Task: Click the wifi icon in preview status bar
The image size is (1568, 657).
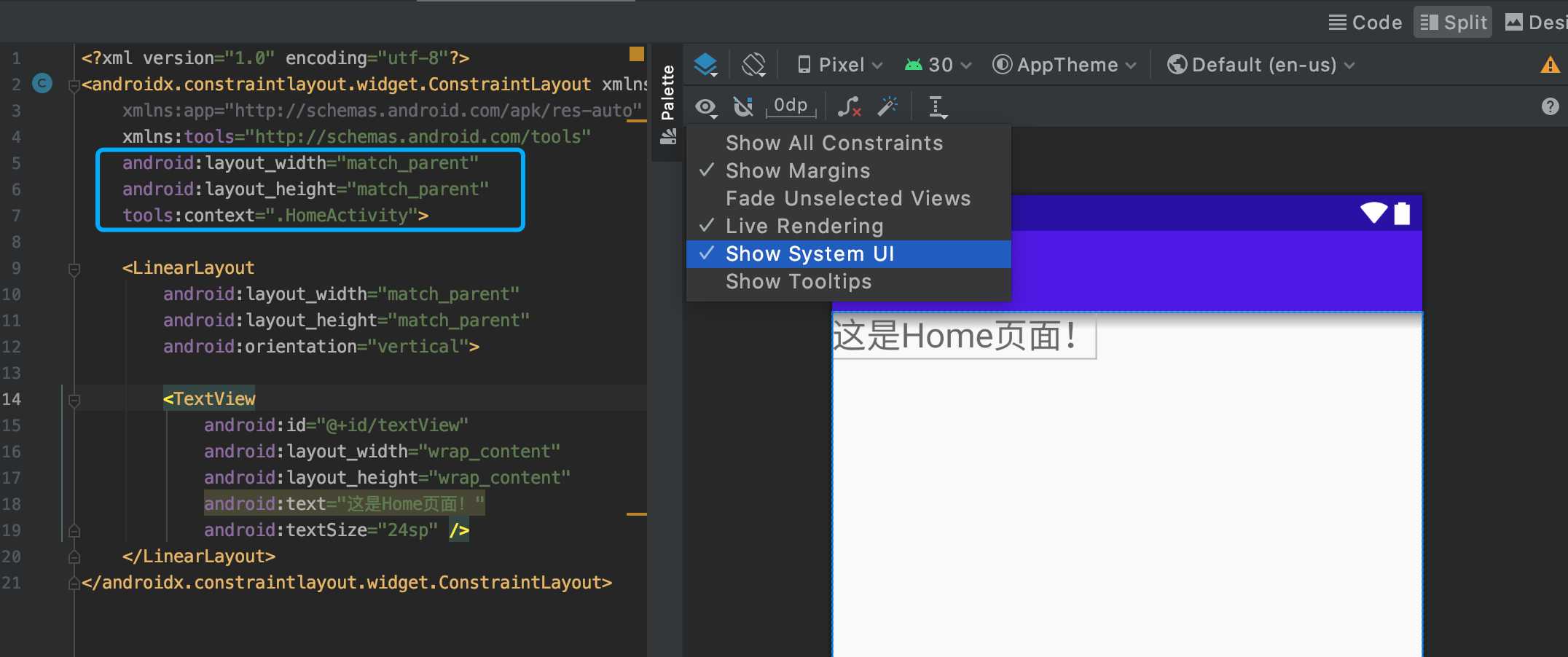Action: (x=1373, y=213)
